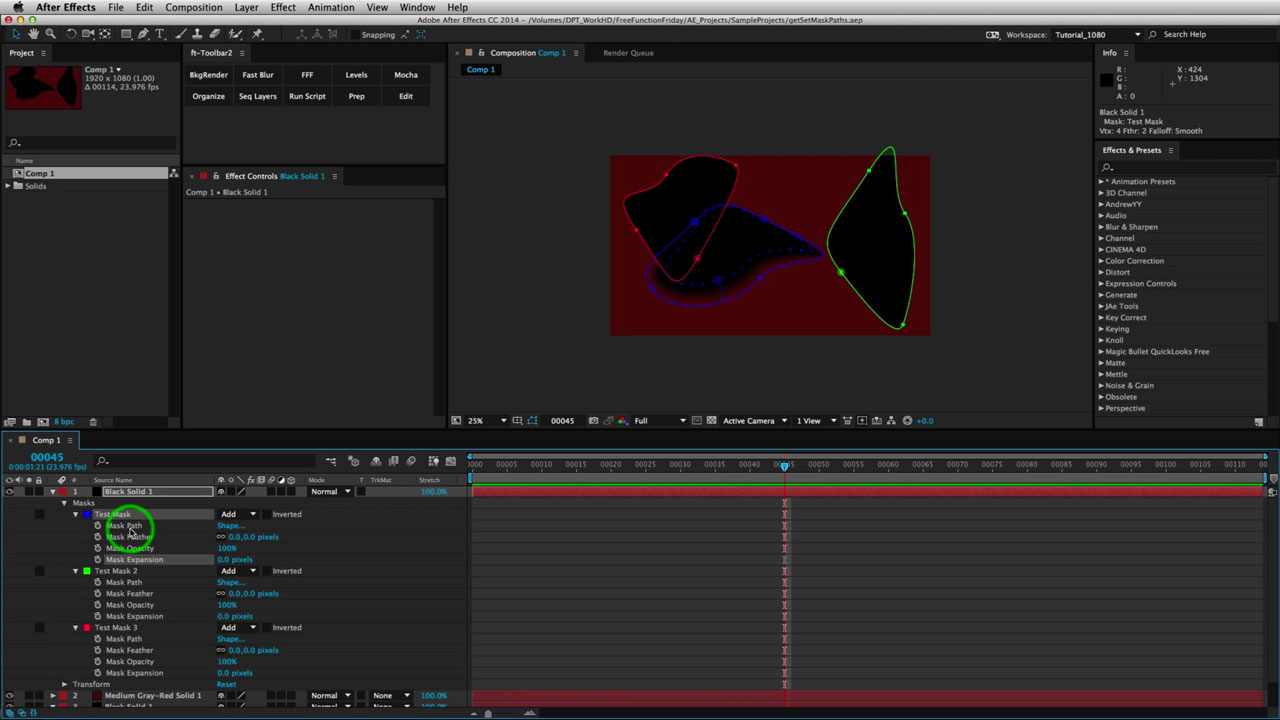
Task: Click the blue Test Mask color swatch
Action: [87, 514]
